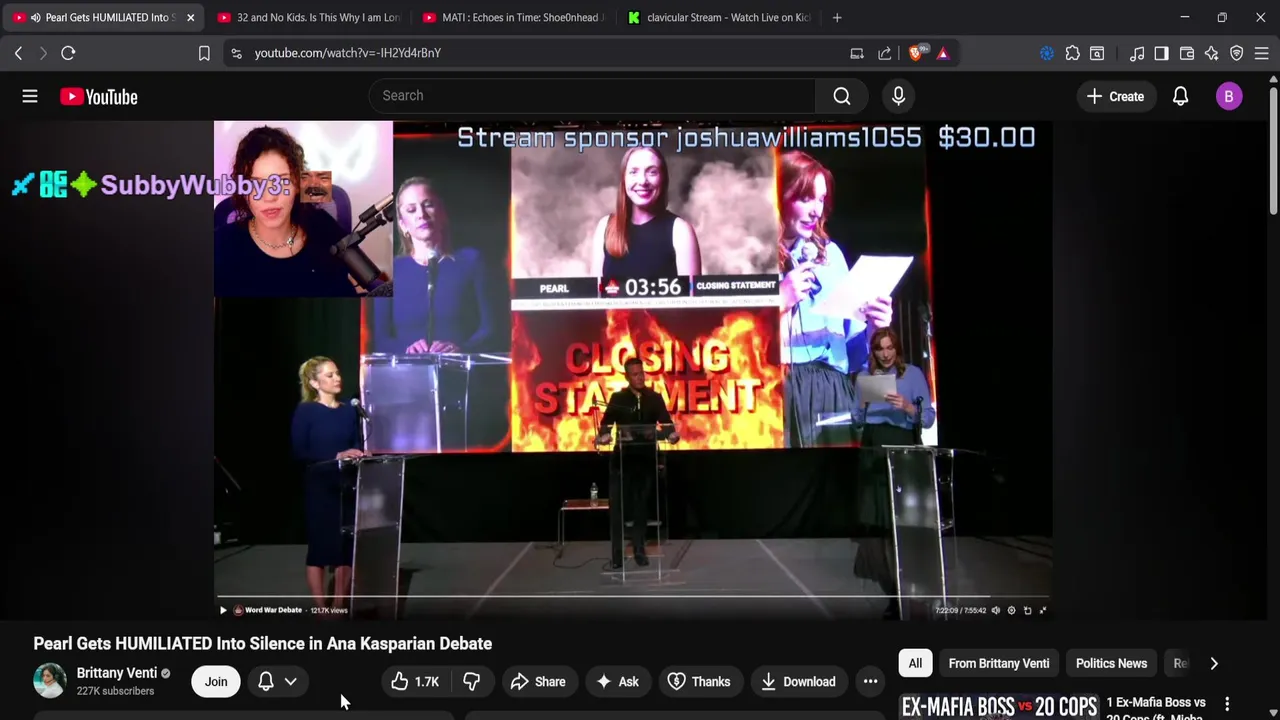This screenshot has width=1280, height=720.
Task: Click the page vertical scrollbar
Action: point(1274,150)
